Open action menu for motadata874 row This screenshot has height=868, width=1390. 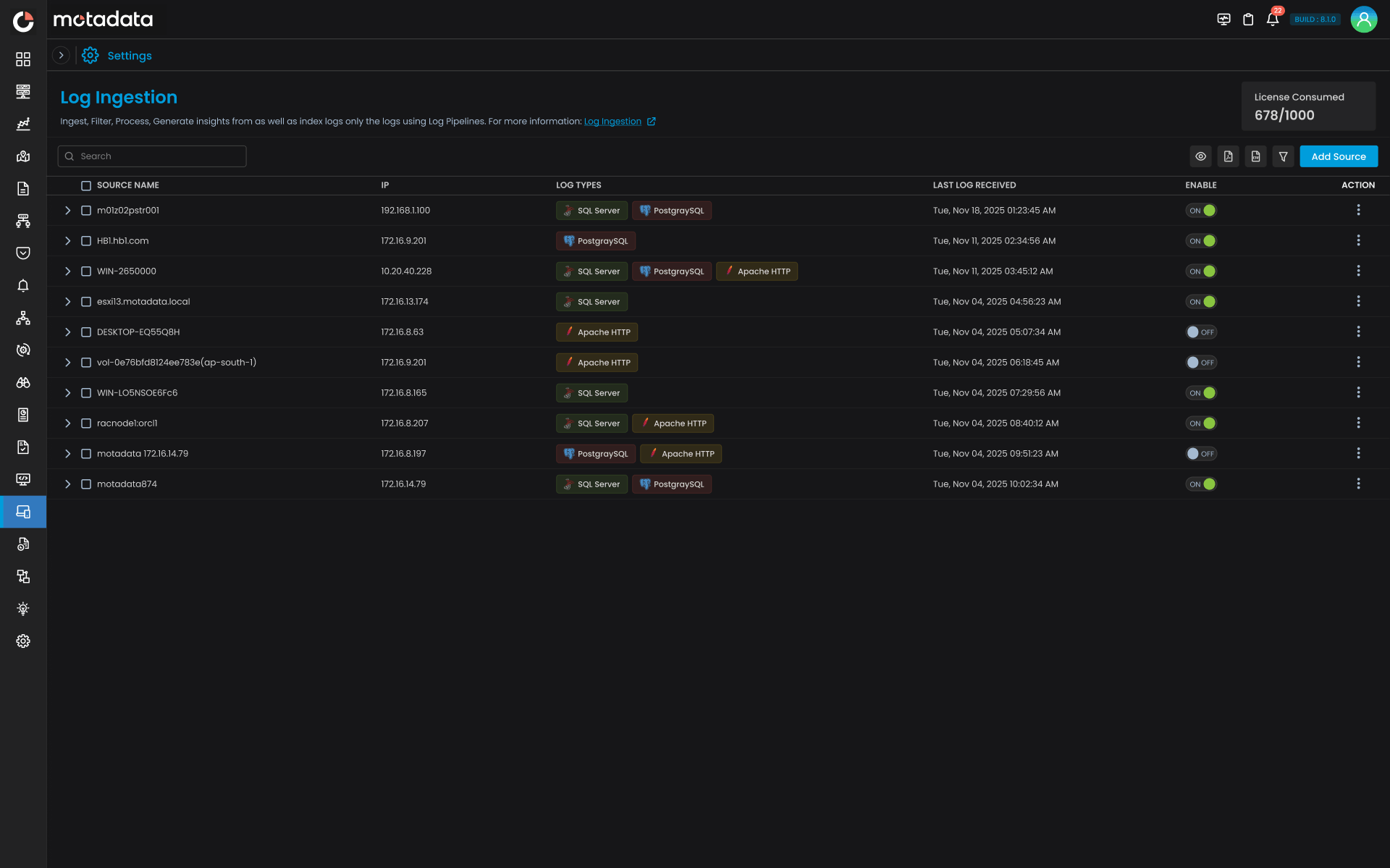click(x=1358, y=484)
